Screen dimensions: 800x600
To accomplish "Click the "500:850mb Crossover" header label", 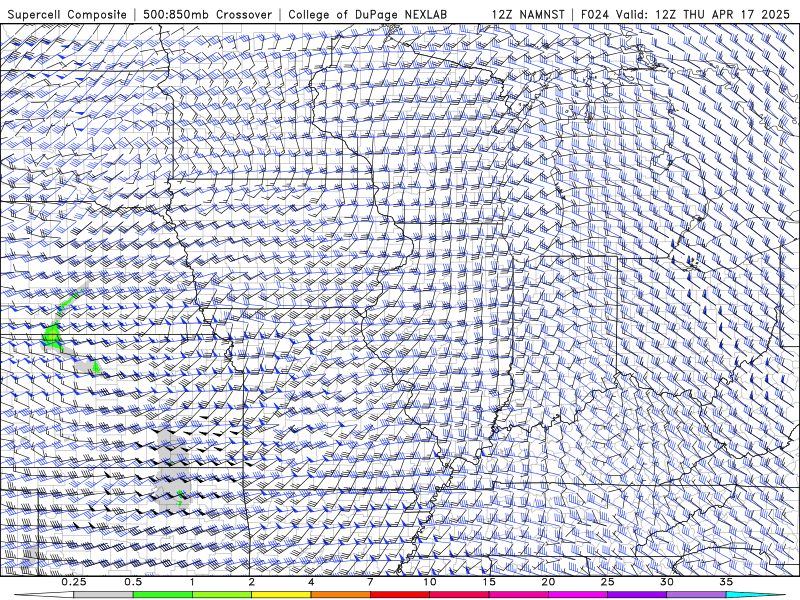I will (208, 15).
